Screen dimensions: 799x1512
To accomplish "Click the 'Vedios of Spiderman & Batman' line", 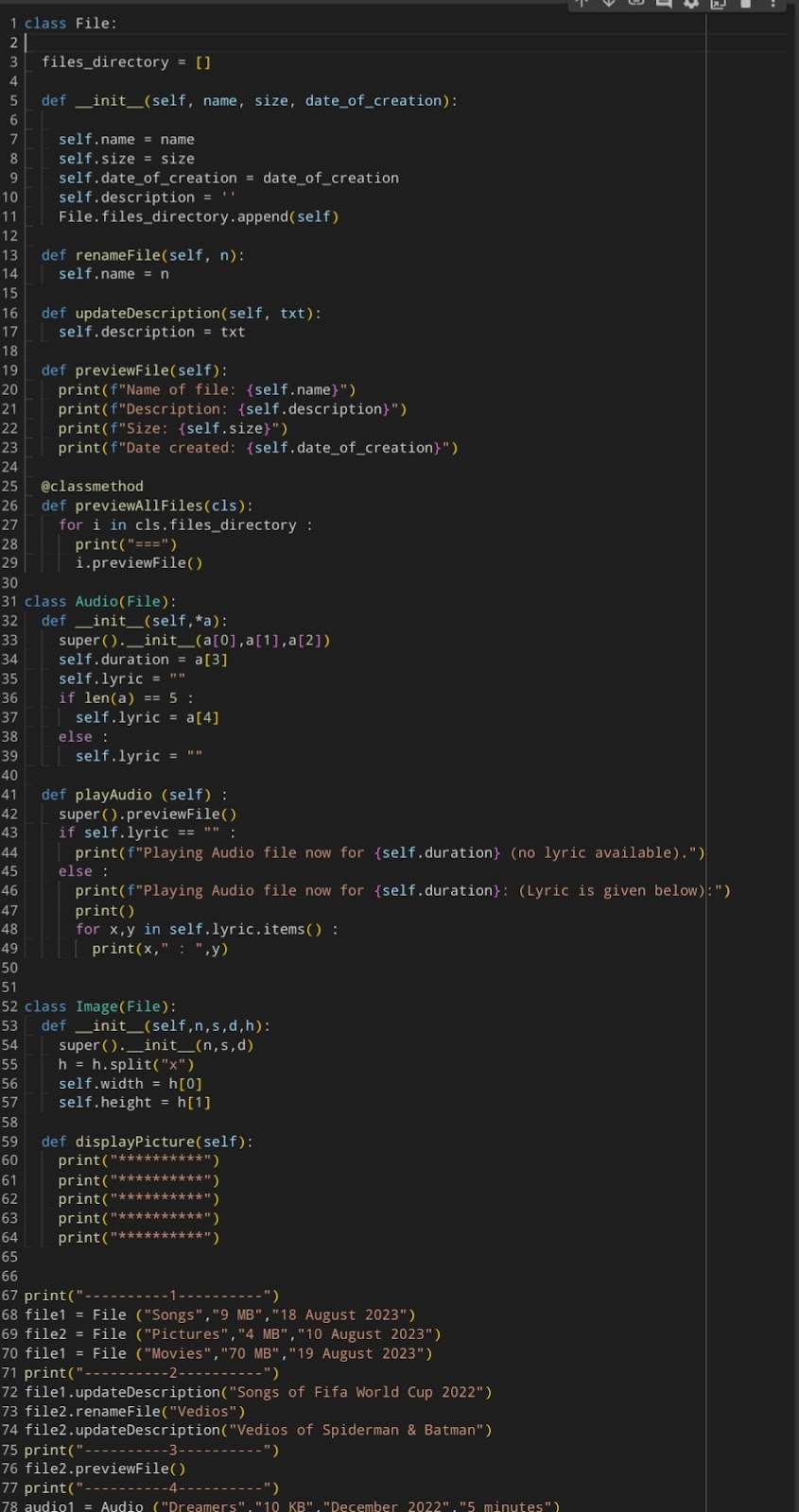I will 258,1431.
